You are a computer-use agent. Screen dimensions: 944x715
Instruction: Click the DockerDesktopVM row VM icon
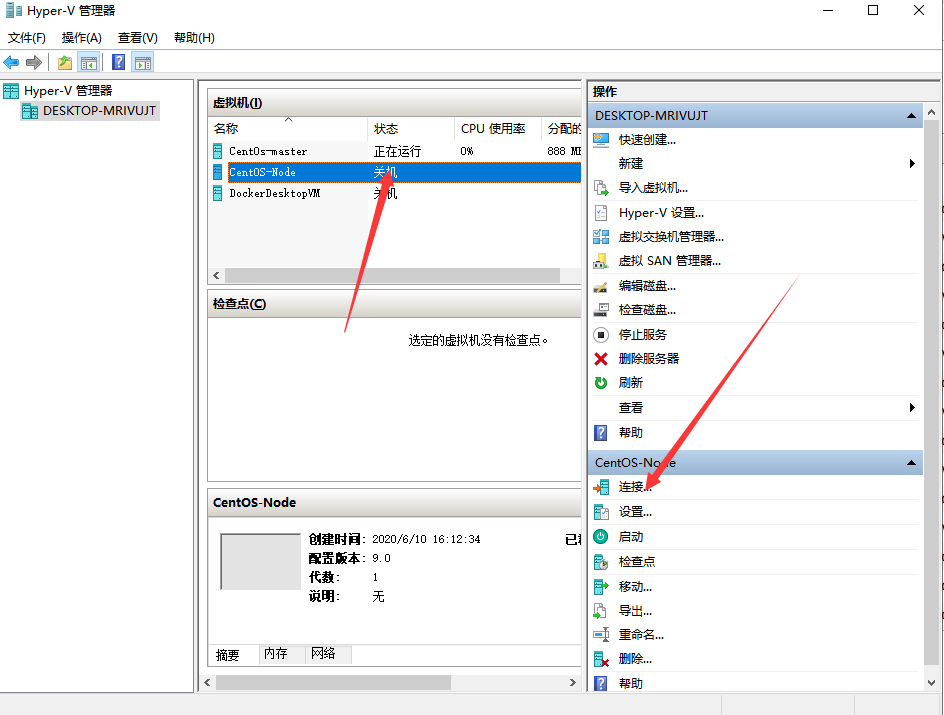(x=217, y=193)
